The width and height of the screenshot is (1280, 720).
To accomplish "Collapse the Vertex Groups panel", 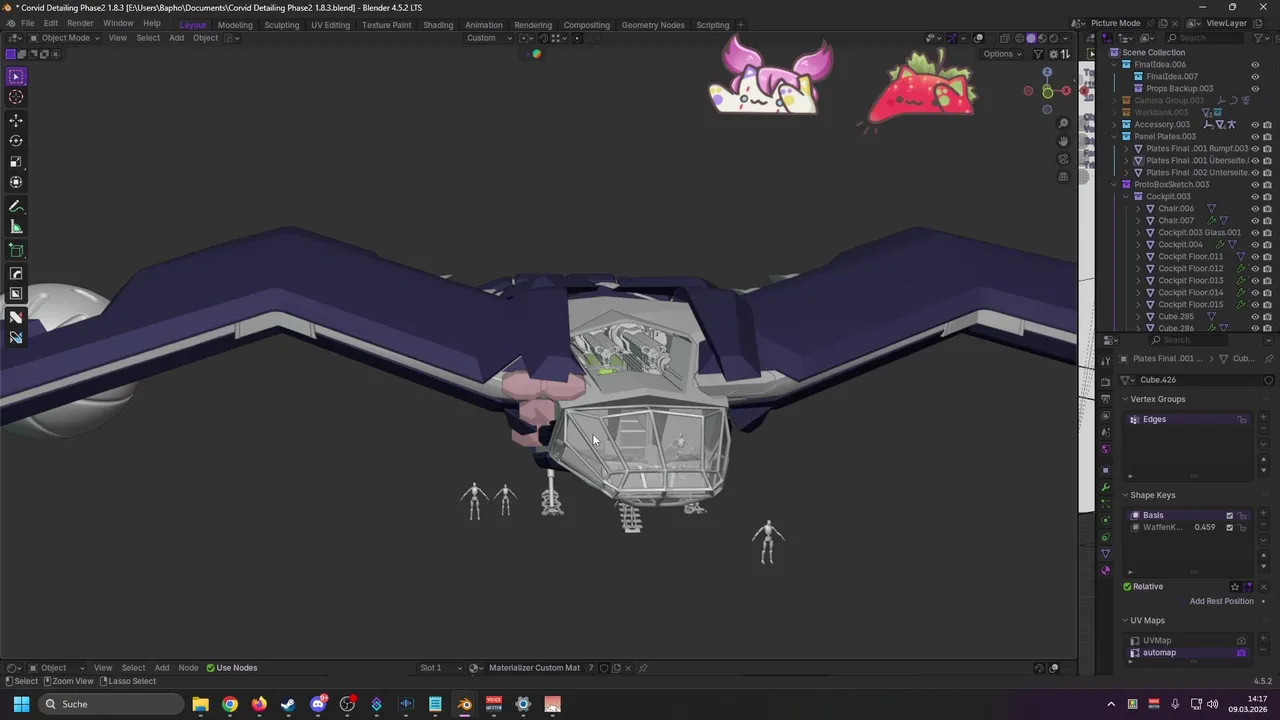I will (x=1125, y=399).
